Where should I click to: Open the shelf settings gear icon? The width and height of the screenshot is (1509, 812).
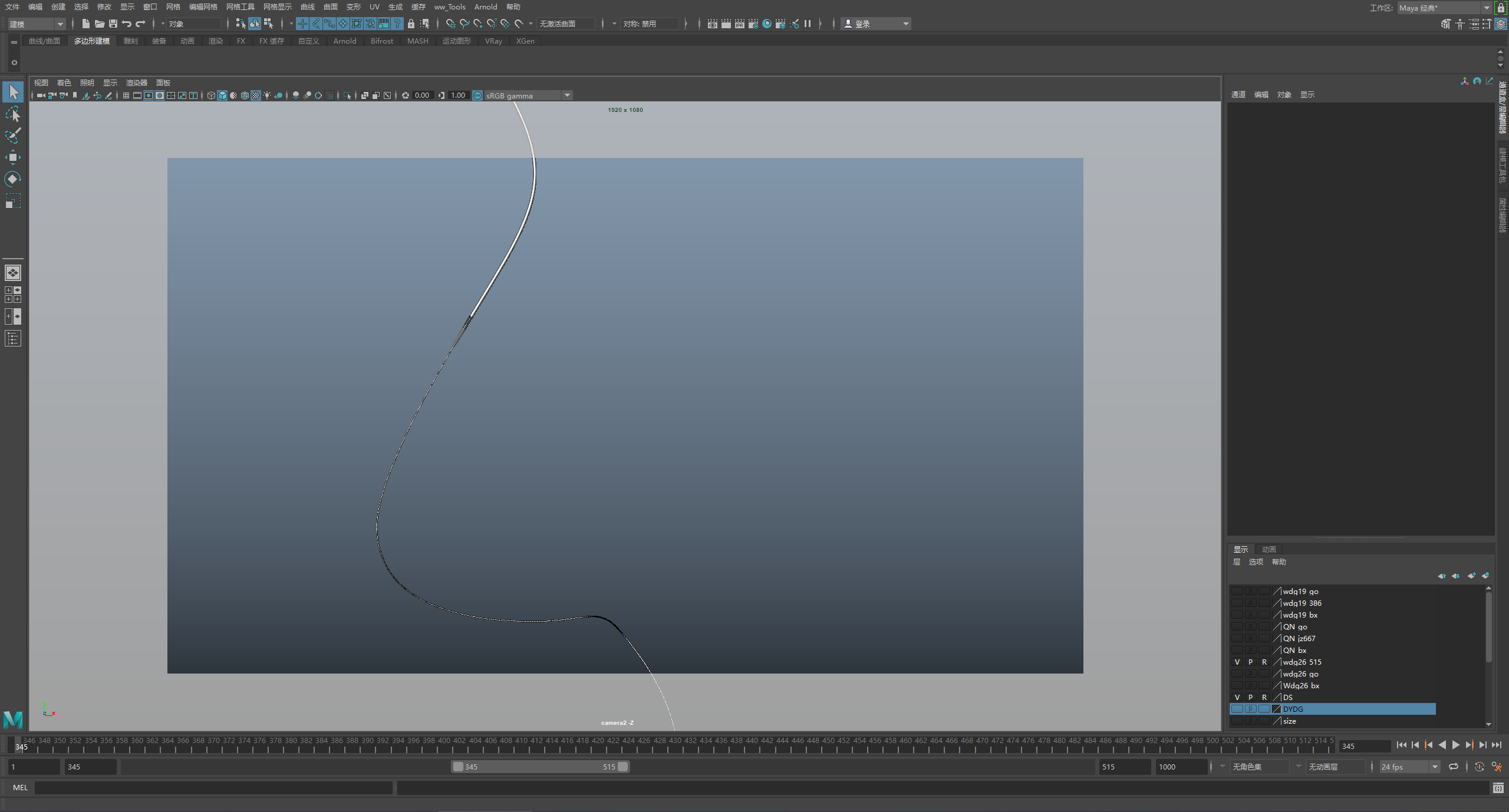(x=14, y=62)
